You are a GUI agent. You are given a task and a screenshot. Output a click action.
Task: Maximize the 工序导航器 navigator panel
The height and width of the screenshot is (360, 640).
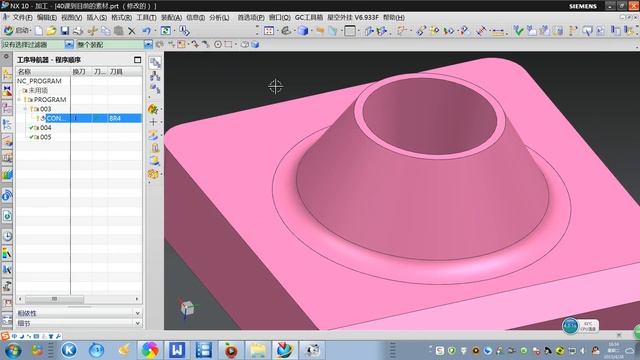tap(138, 60)
